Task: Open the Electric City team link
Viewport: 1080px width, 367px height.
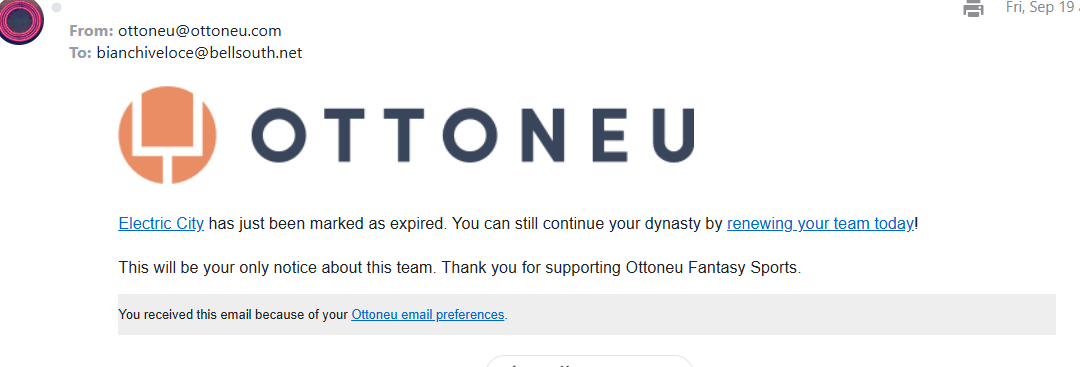Action: click(161, 224)
